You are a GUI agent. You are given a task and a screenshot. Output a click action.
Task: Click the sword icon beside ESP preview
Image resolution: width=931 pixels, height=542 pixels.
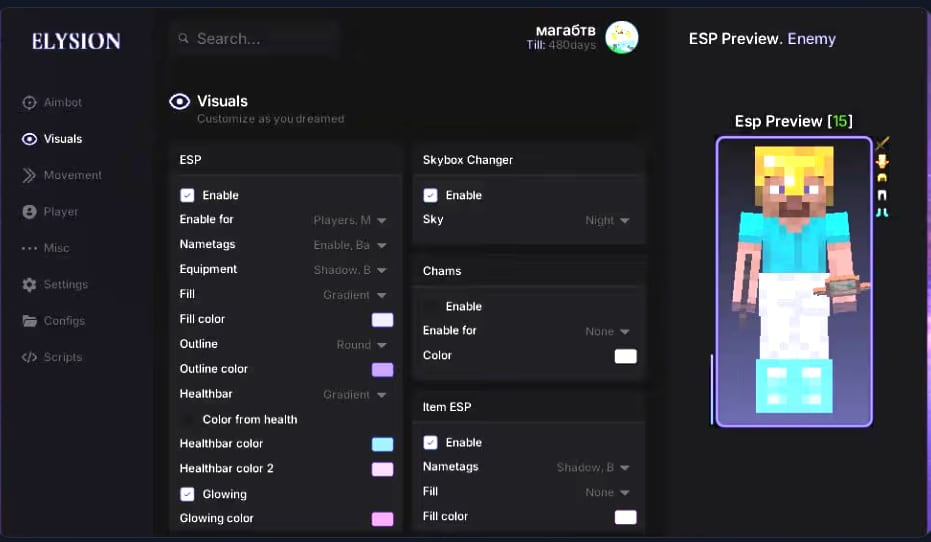(882, 143)
